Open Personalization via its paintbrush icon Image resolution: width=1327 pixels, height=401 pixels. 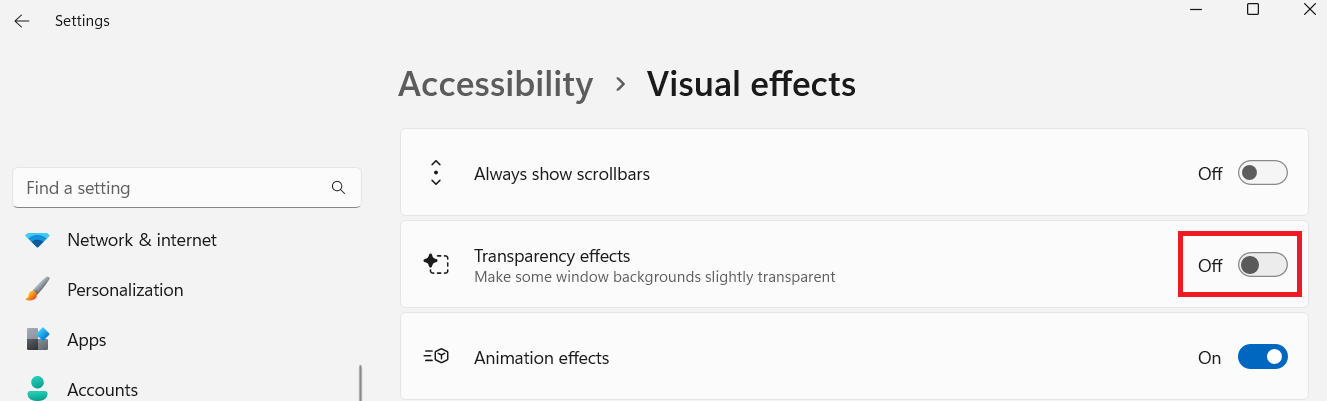pos(38,290)
